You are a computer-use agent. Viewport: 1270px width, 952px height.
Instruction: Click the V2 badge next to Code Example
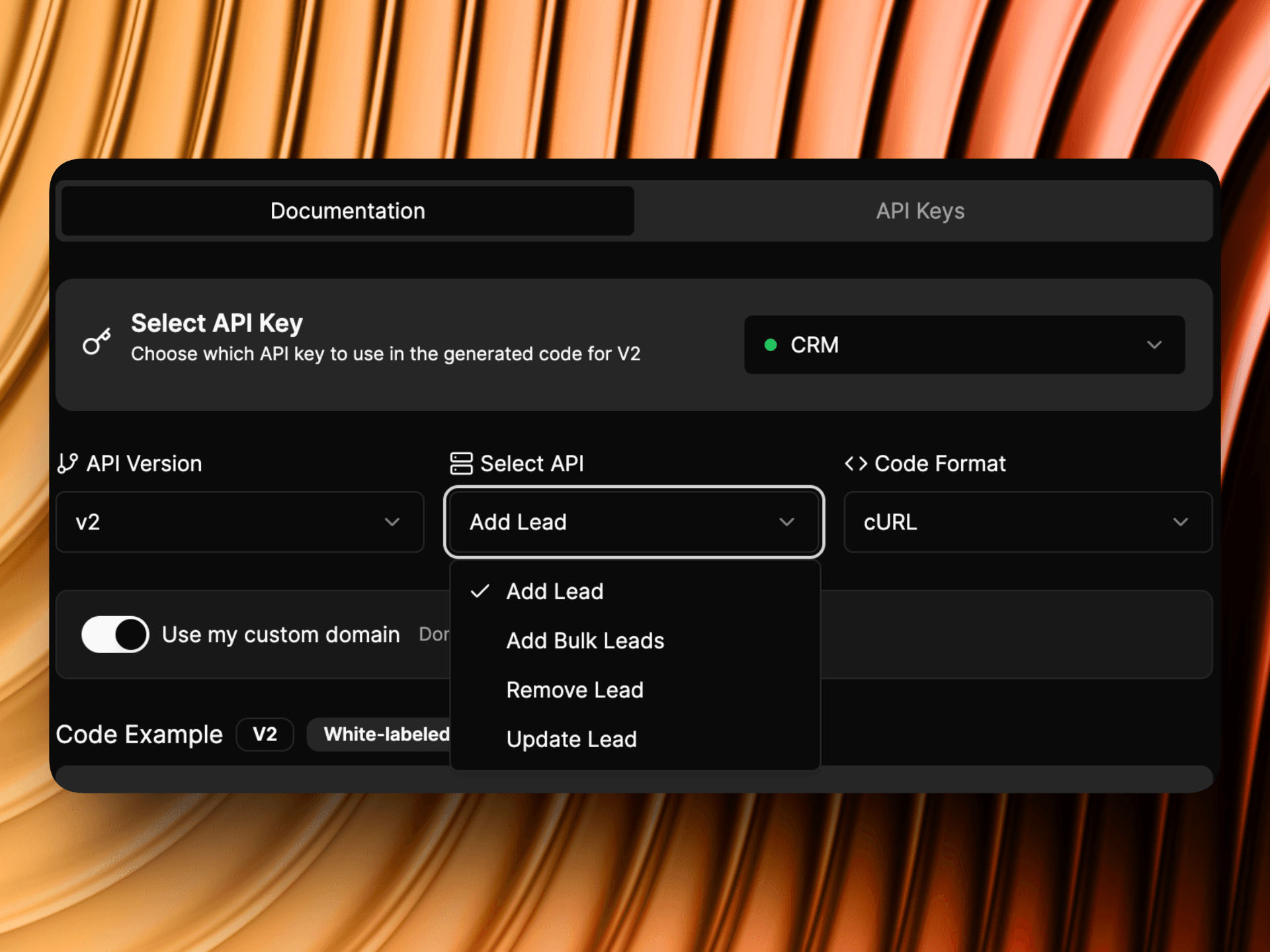tap(265, 734)
